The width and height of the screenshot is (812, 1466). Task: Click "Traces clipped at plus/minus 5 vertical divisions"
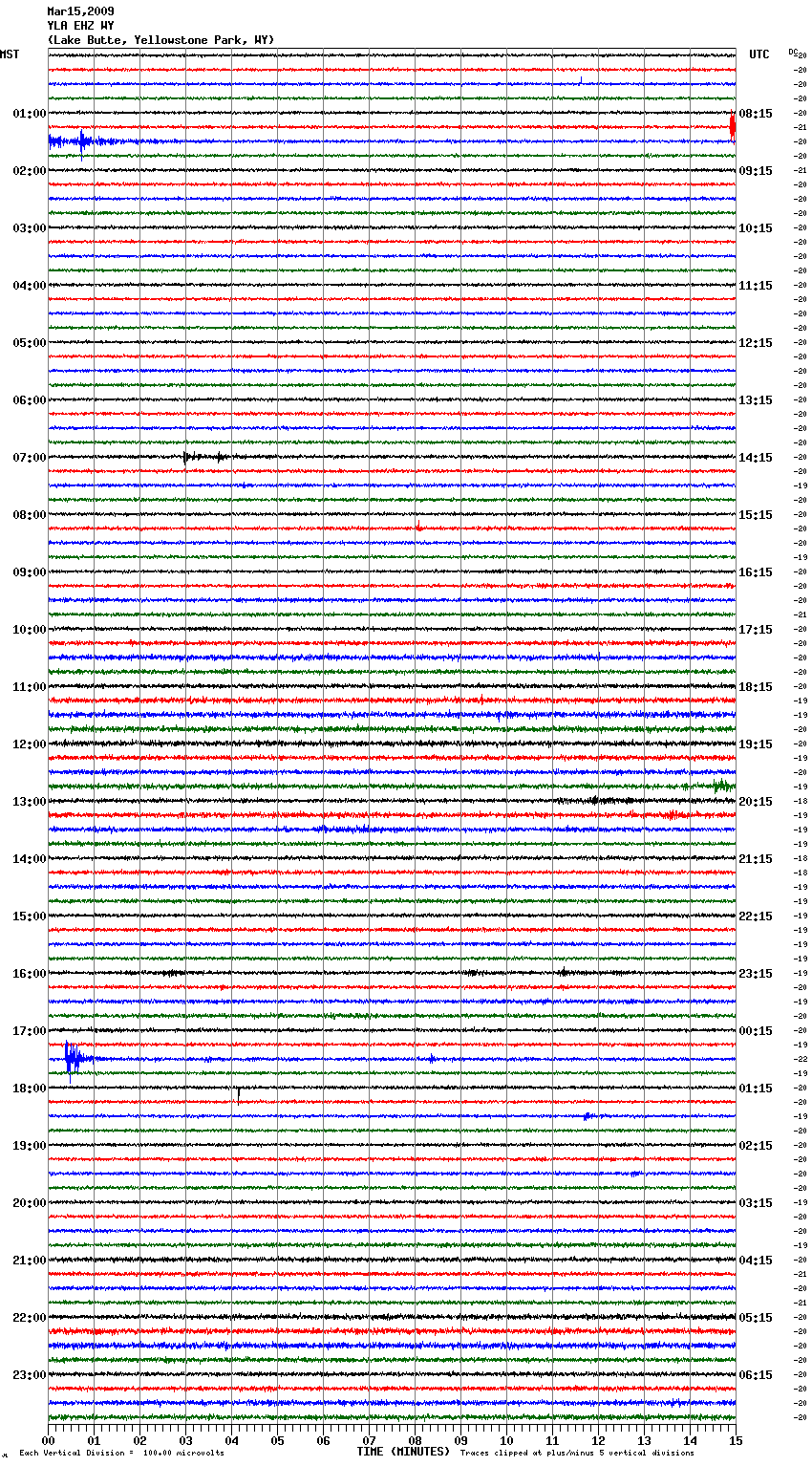577,1453
